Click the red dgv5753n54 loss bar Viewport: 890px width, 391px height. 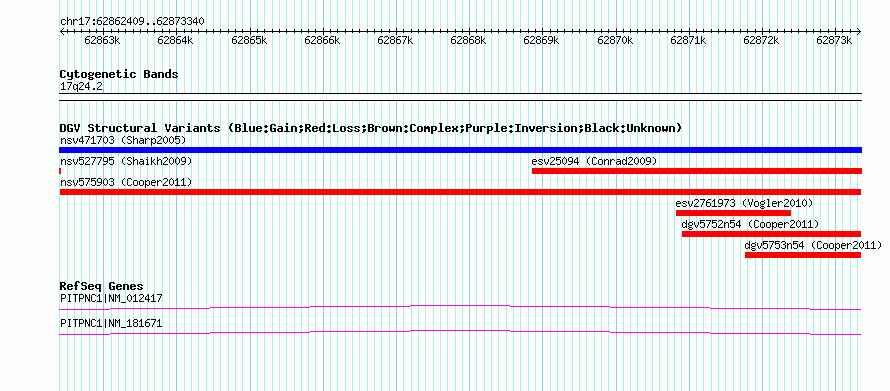pyautogui.click(x=803, y=255)
